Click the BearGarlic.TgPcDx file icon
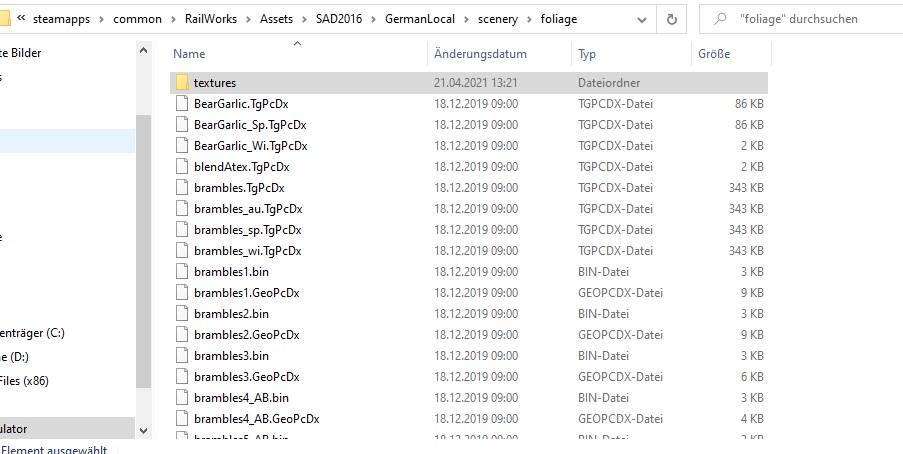 pyautogui.click(x=181, y=103)
